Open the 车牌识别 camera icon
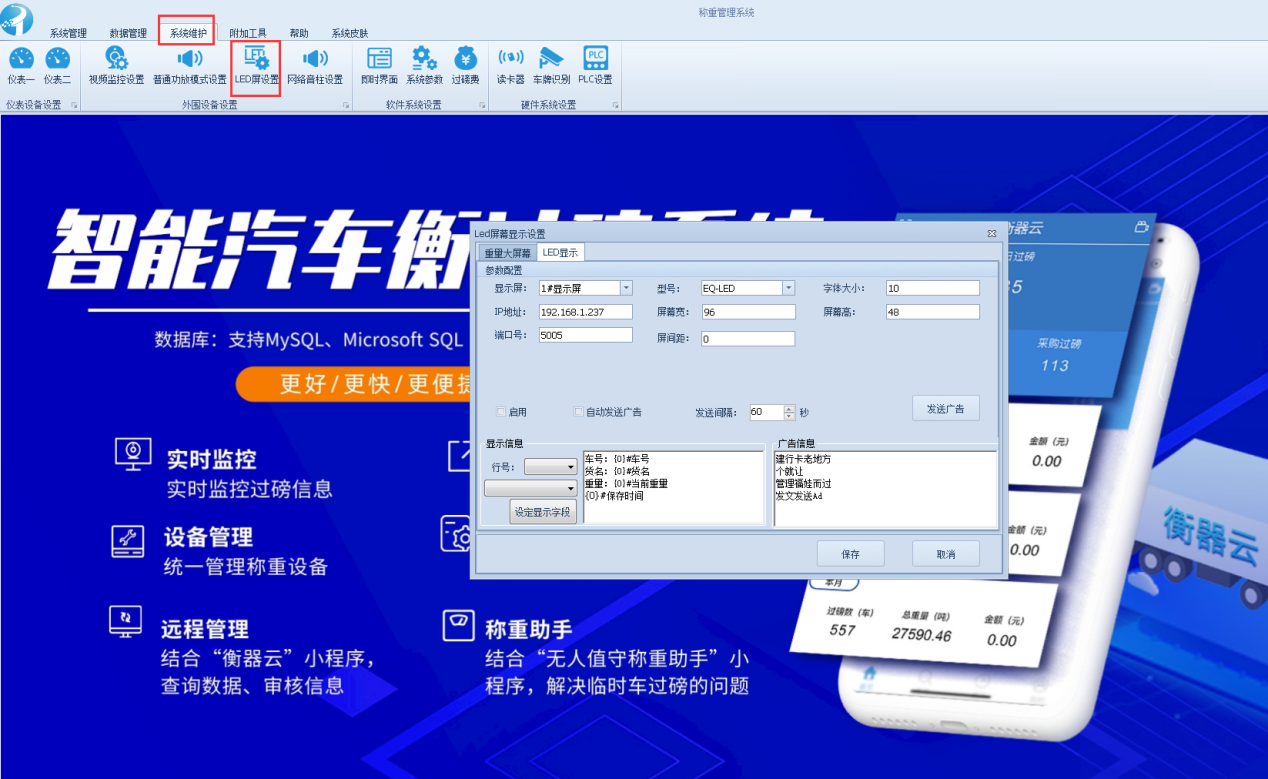This screenshot has width=1268, height=779. pos(551,64)
